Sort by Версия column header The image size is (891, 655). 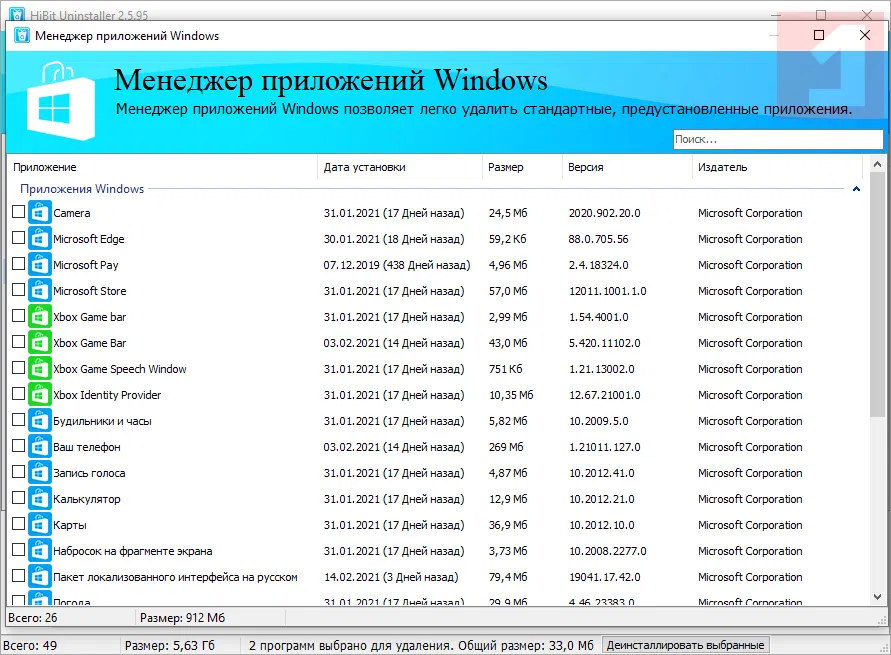click(627, 167)
